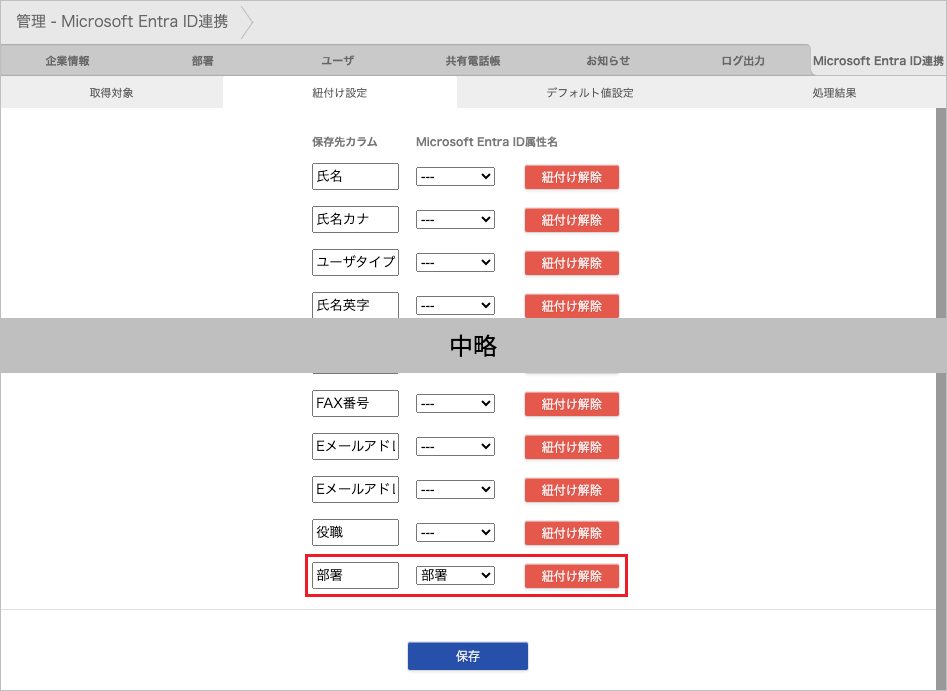This screenshot has width=947, height=691.
Task: Expand the attribute dropdown for 氏名
Action: (455, 176)
